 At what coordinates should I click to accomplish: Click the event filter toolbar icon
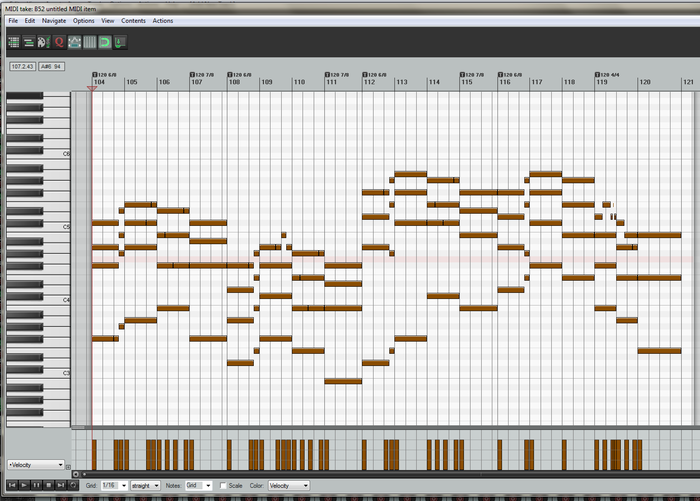(x=14, y=42)
